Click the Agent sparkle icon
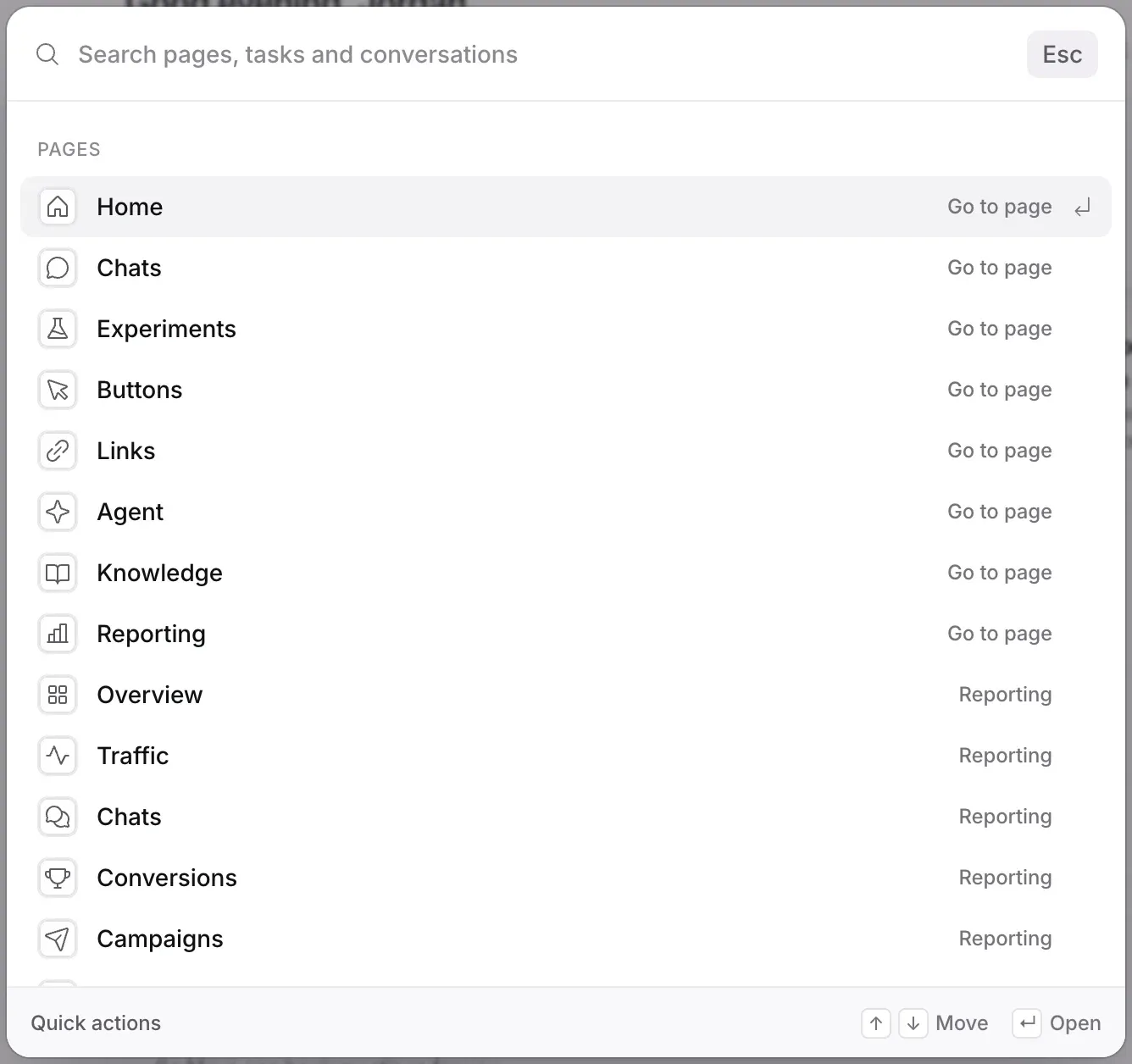1132x1064 pixels. click(x=58, y=512)
